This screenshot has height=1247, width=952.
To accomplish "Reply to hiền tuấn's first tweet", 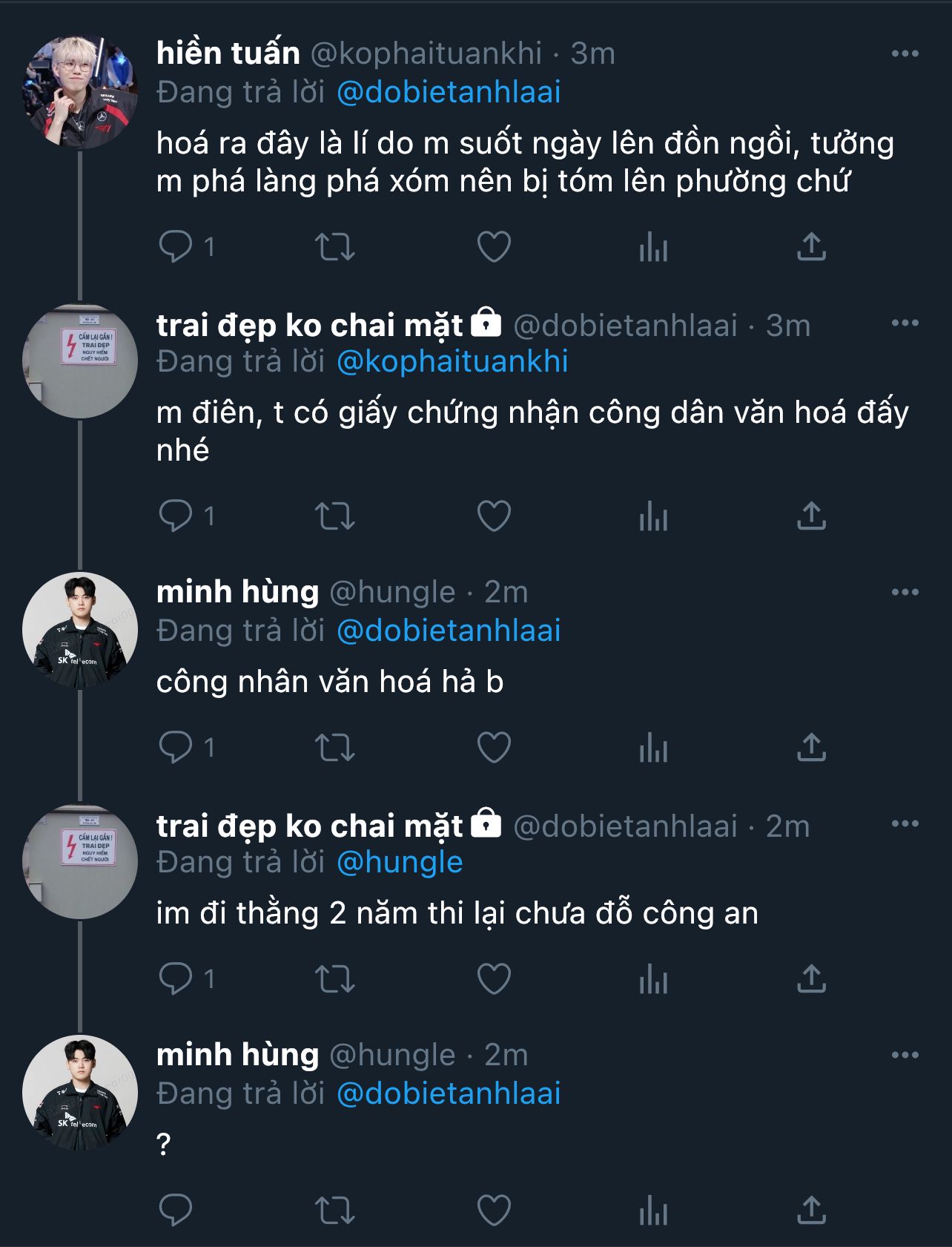I will point(176,246).
